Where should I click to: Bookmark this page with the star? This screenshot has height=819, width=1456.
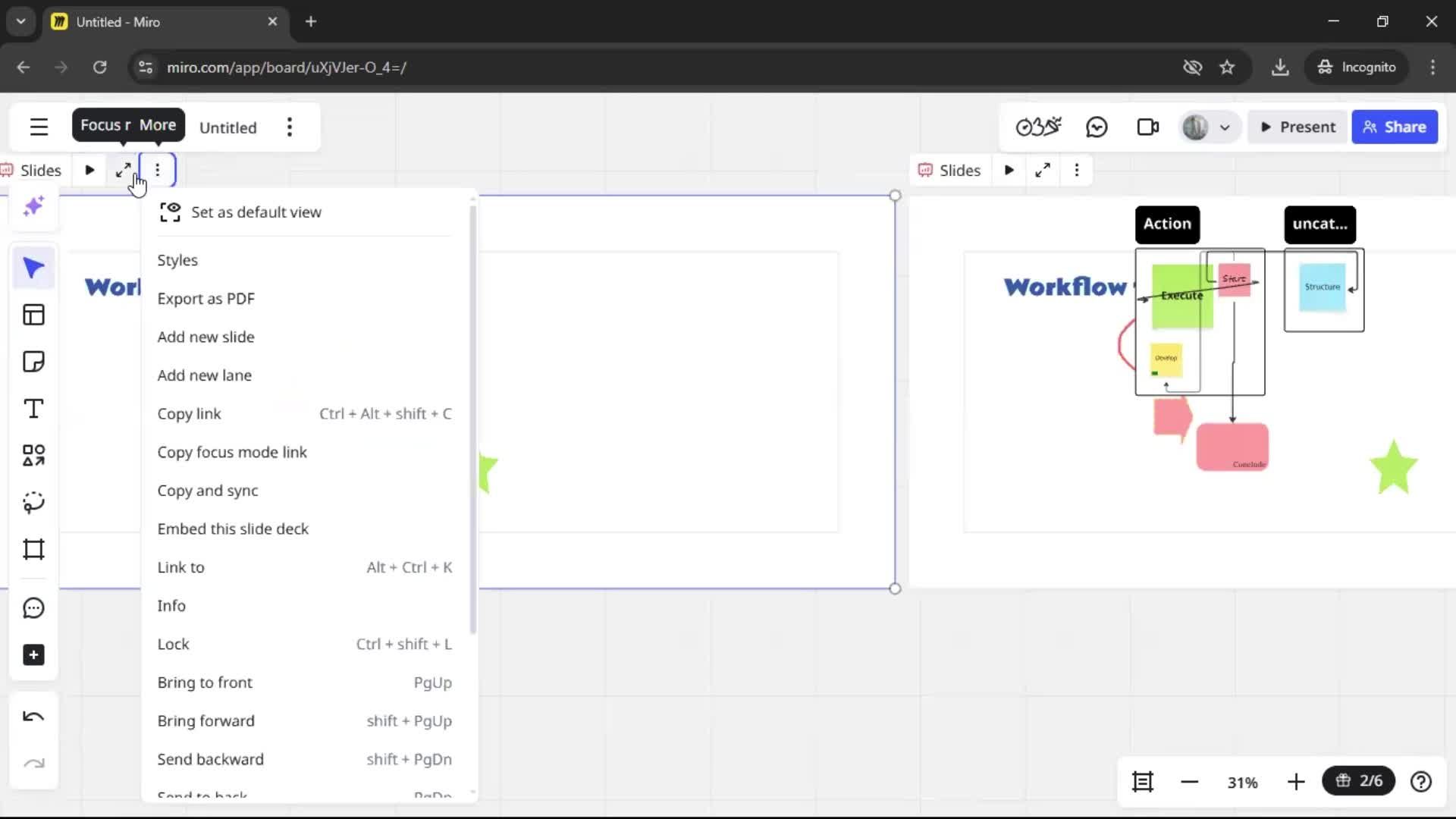(1227, 67)
